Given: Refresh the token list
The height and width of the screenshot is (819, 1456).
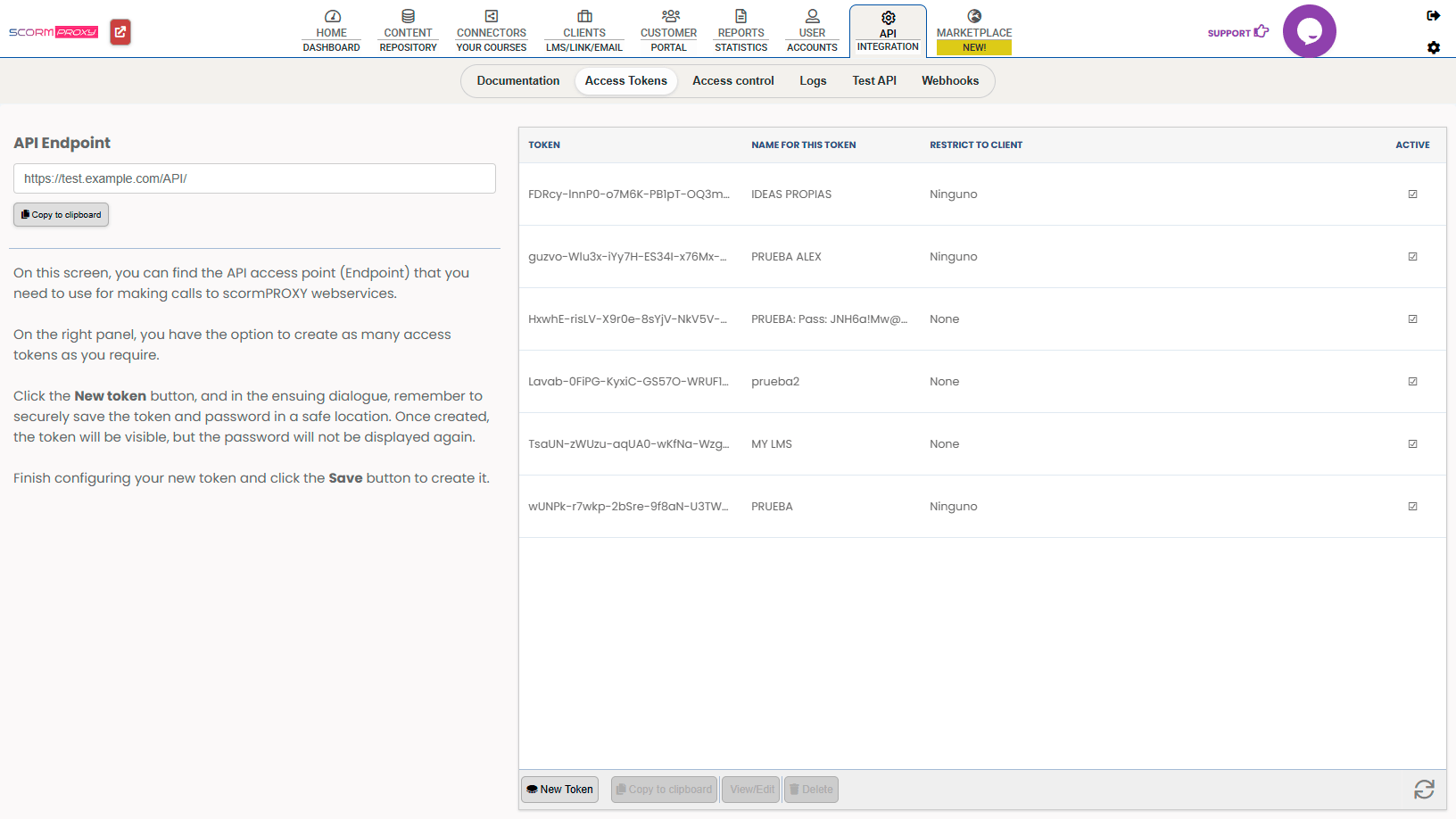Looking at the screenshot, I should point(1424,790).
